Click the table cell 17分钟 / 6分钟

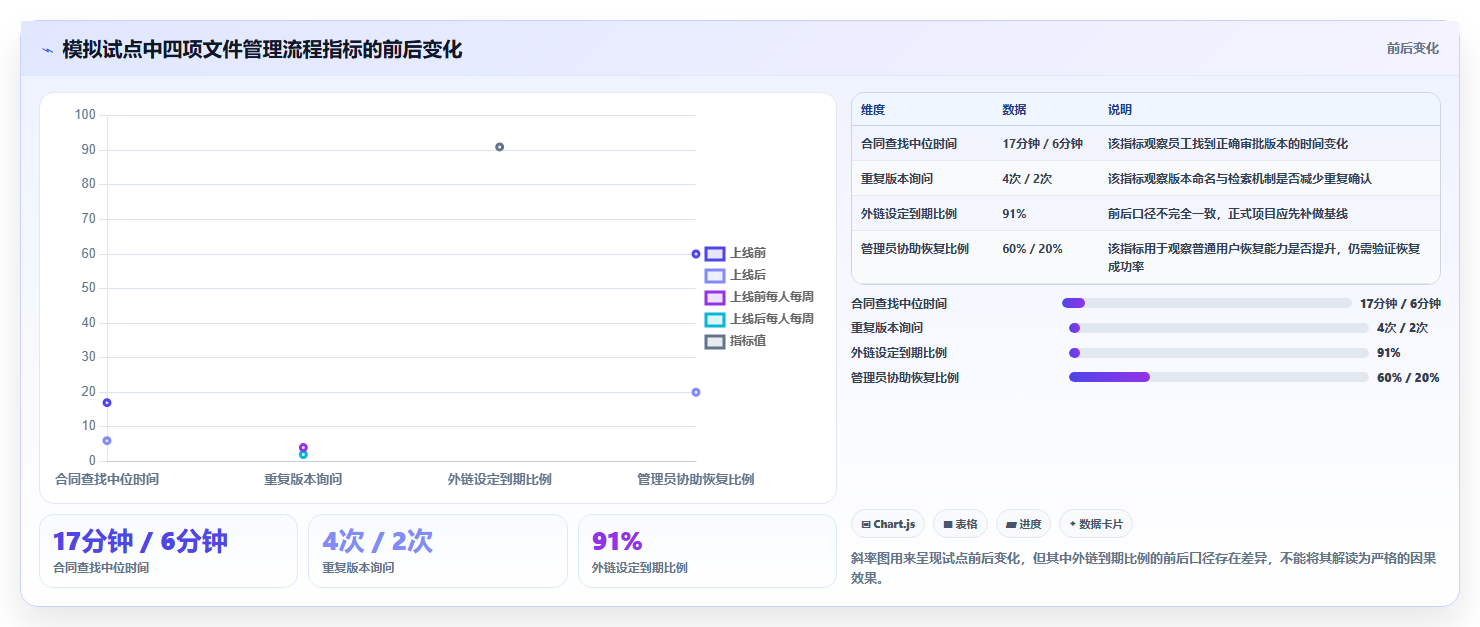1042,144
